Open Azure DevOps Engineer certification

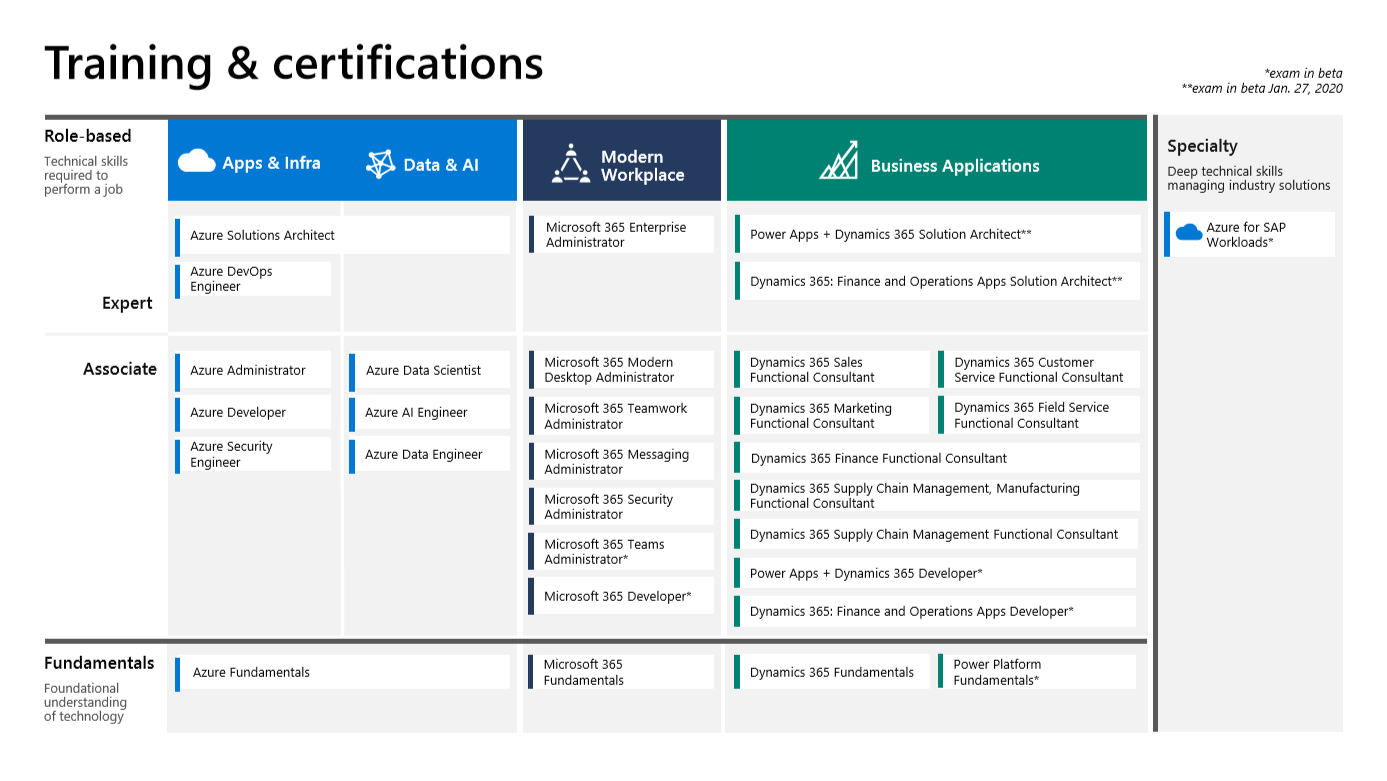[x=253, y=279]
